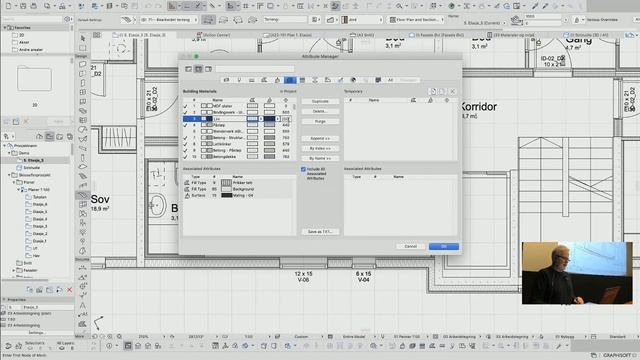Image resolution: width=640 pixels, height=360 pixels.
Task: Open Profiles tab icon in Attribute Manager
Action: [315, 80]
